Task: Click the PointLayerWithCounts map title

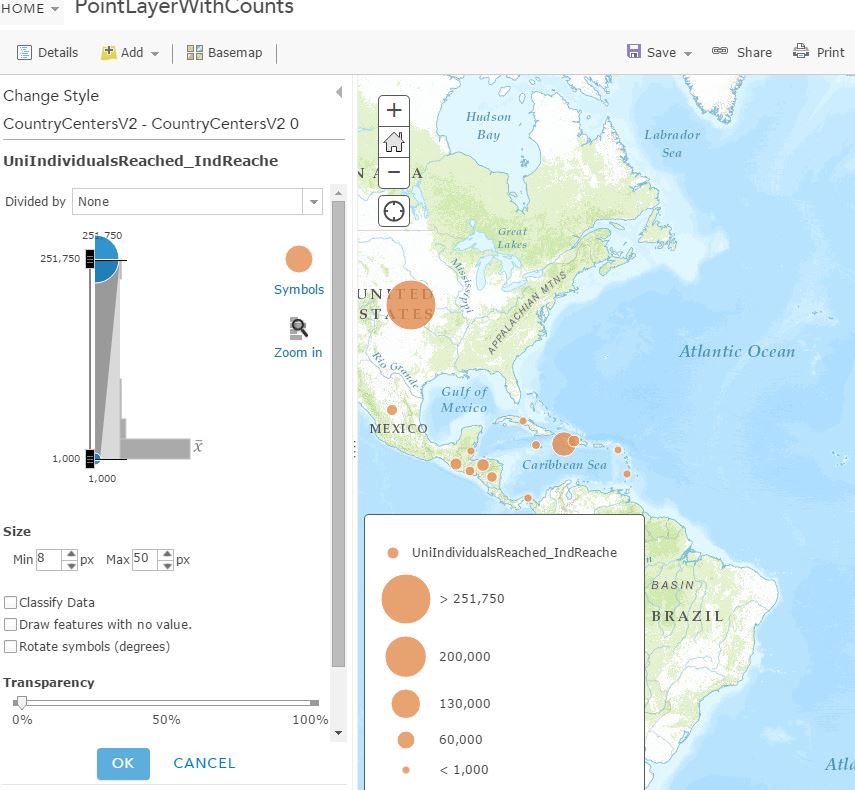Action: coord(184,8)
